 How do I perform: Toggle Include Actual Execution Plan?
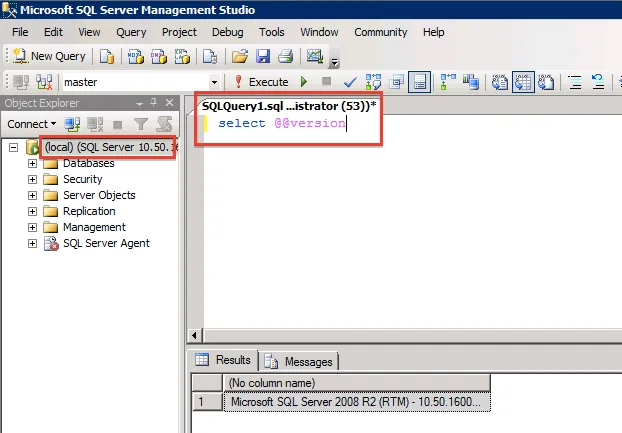tap(448, 82)
